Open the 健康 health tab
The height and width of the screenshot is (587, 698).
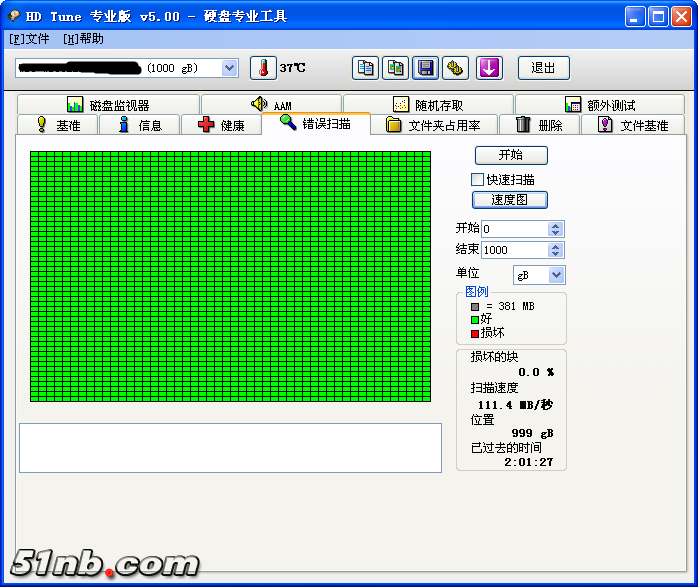[x=221, y=125]
